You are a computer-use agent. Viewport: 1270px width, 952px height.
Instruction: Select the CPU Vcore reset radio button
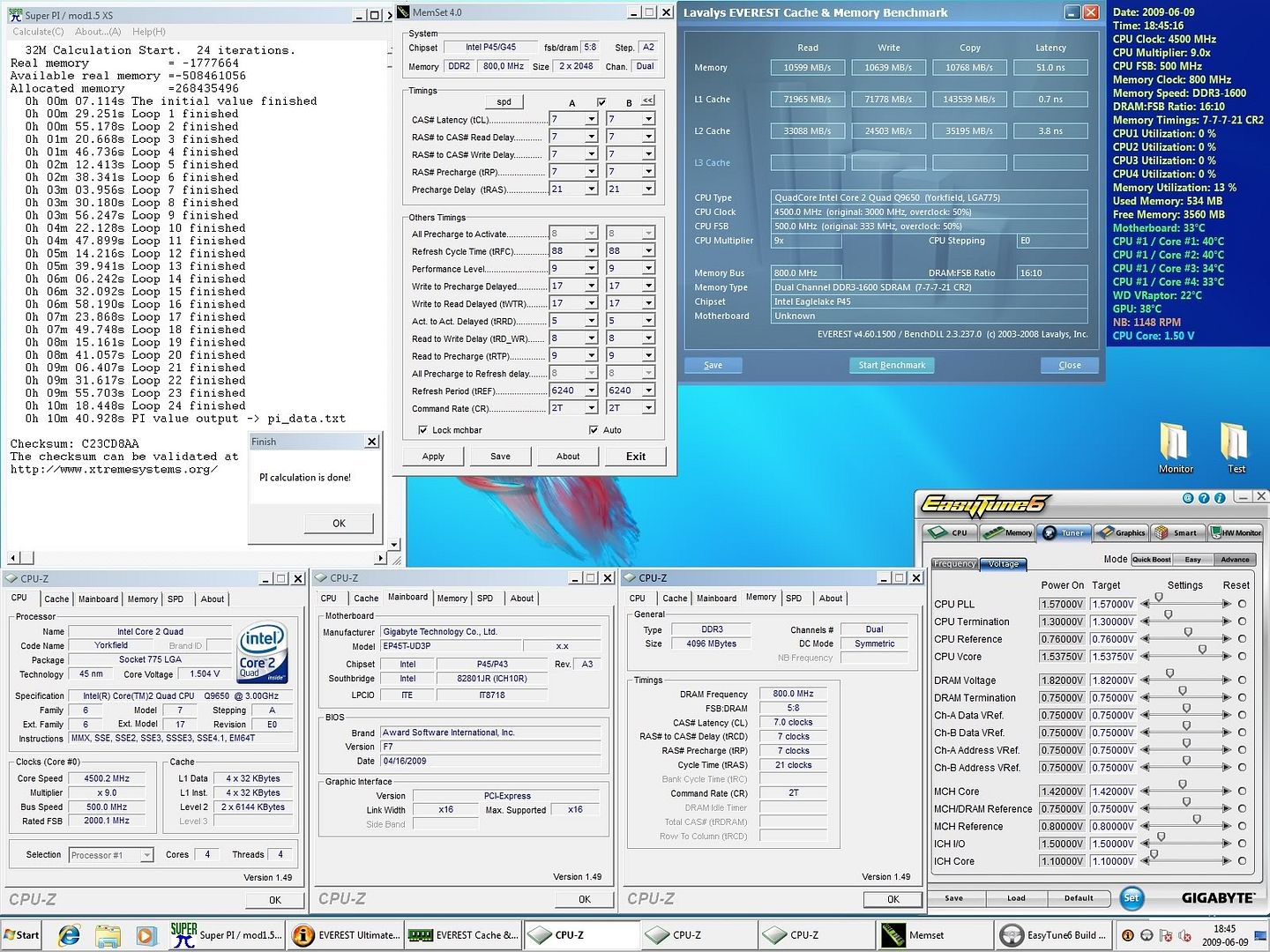(x=1243, y=657)
